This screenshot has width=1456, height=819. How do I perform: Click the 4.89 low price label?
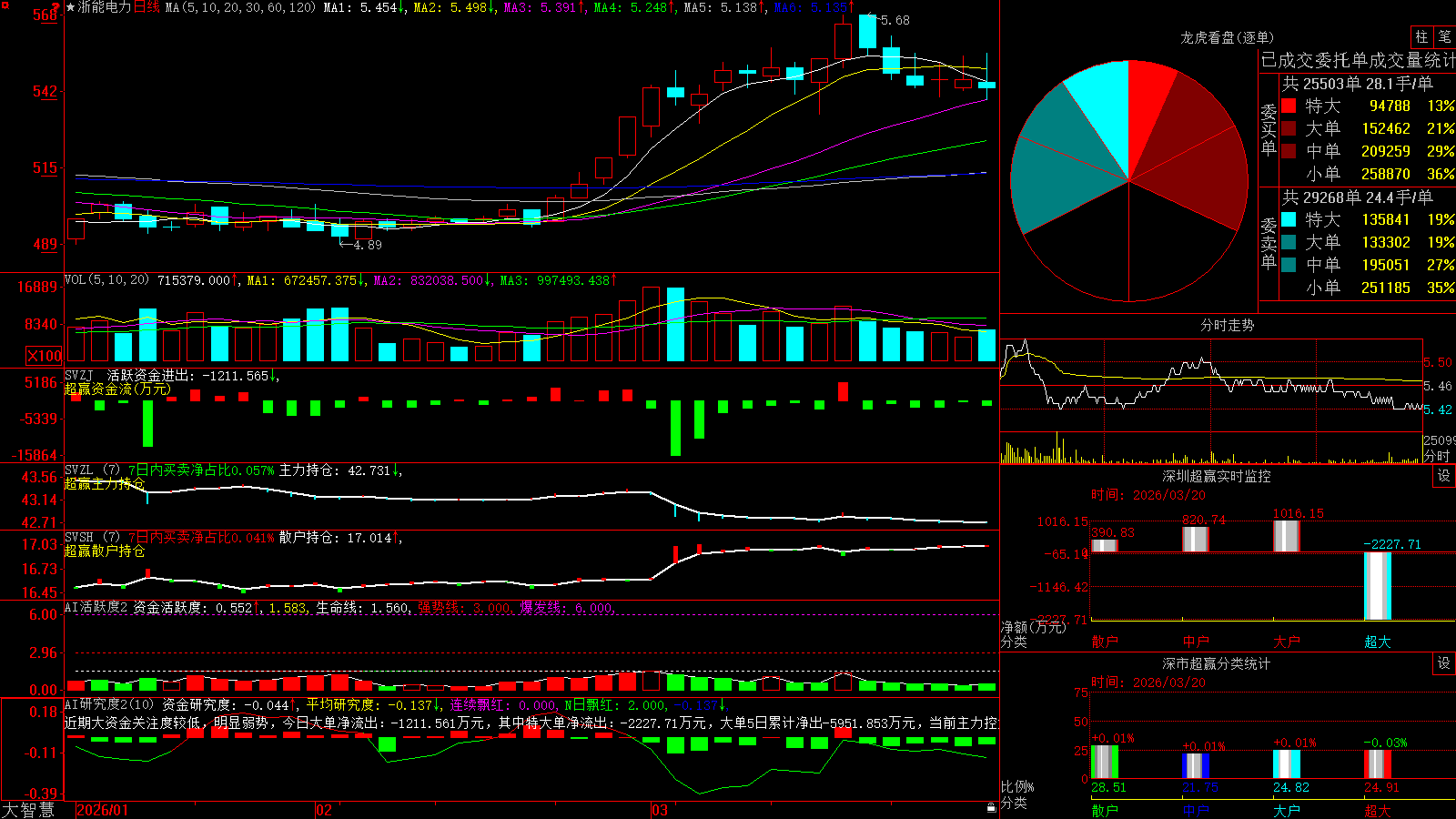point(367,245)
